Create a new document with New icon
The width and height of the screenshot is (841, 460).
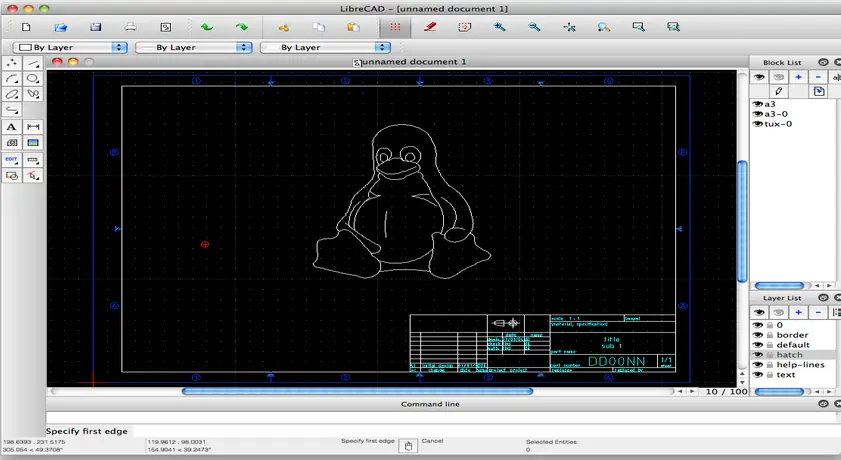pyautogui.click(x=26, y=27)
